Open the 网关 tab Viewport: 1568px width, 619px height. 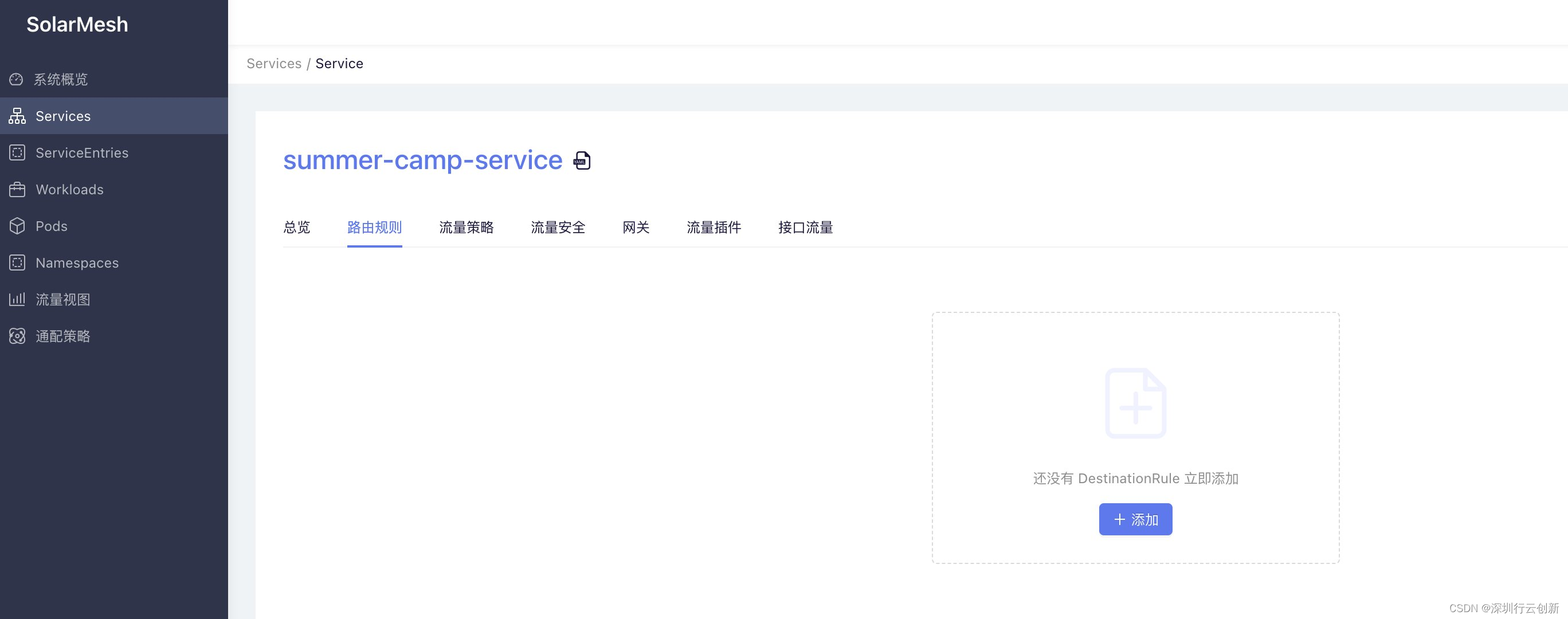635,227
